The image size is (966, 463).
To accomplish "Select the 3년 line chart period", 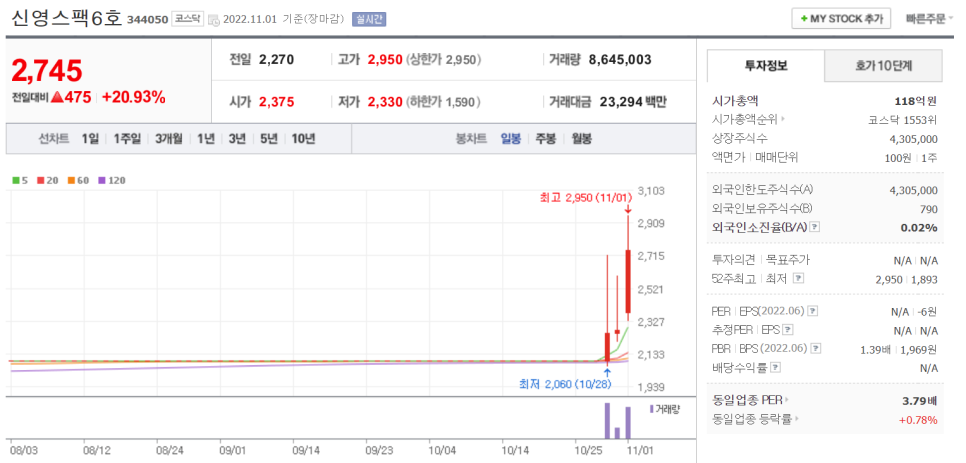I will [237, 139].
